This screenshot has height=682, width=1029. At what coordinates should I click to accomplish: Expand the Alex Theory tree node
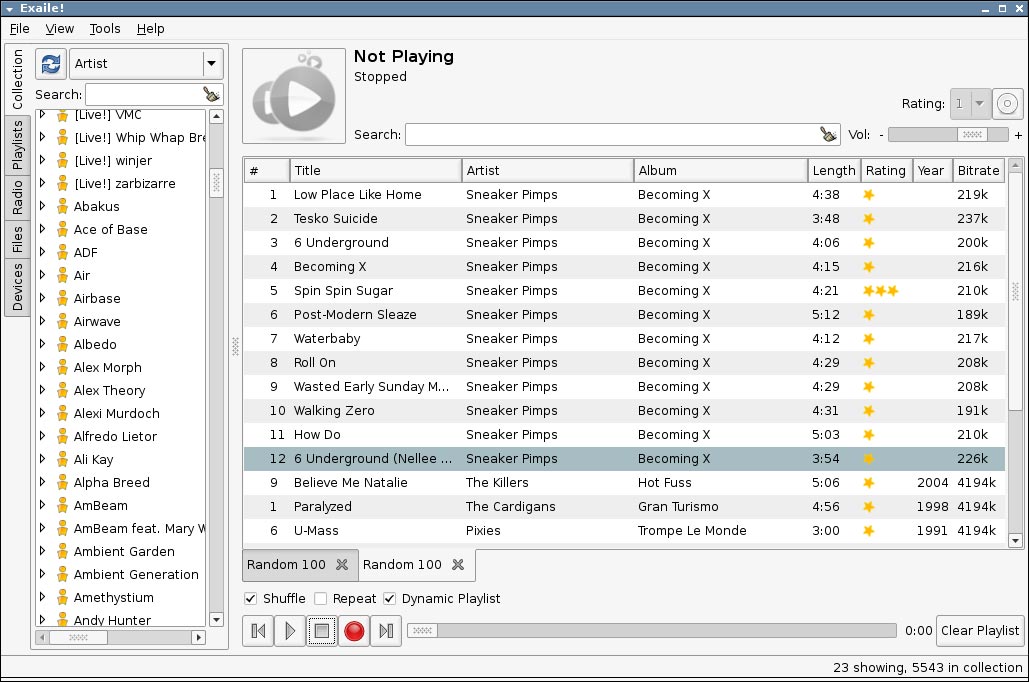point(42,390)
